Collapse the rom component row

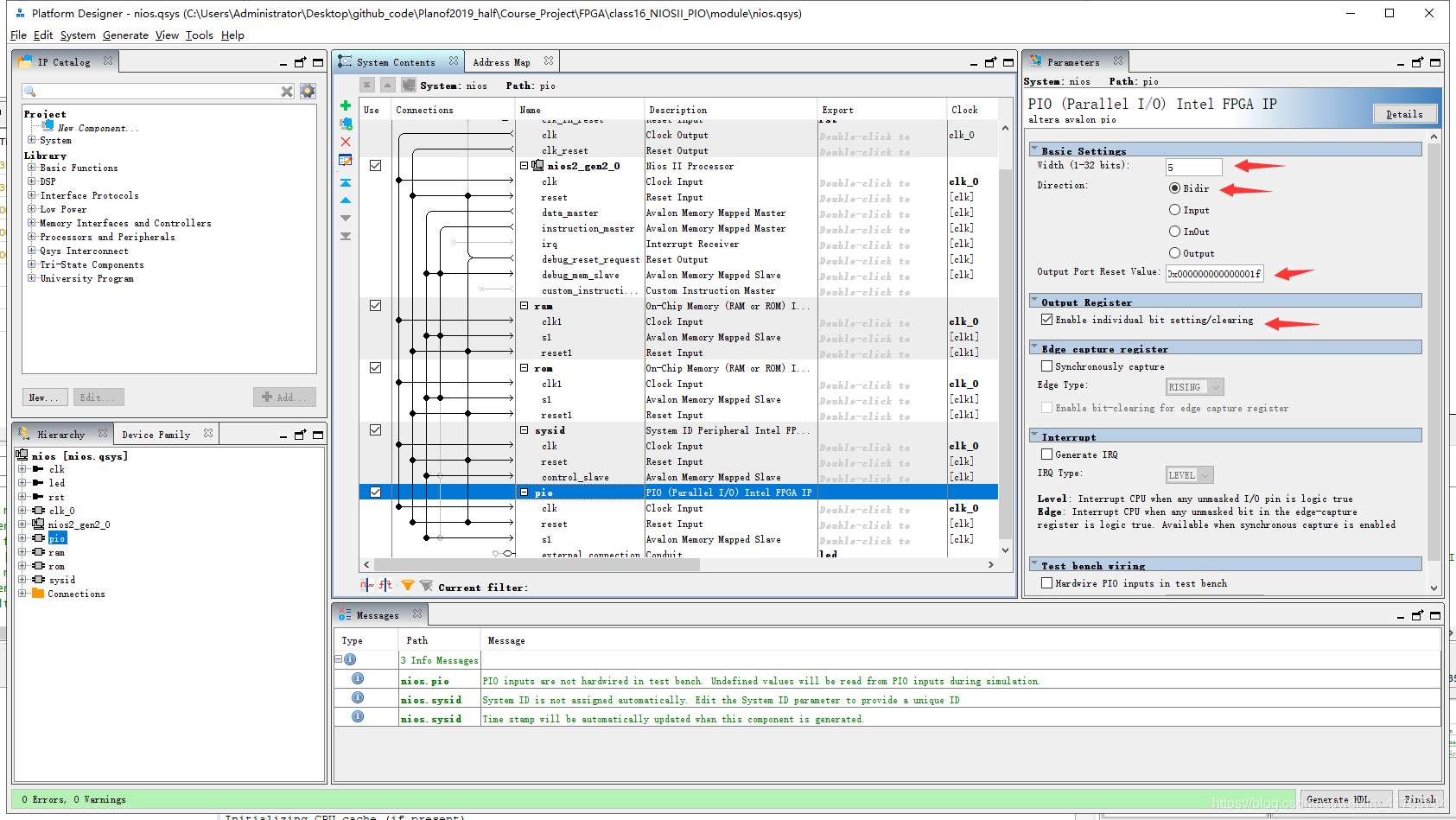coord(524,367)
